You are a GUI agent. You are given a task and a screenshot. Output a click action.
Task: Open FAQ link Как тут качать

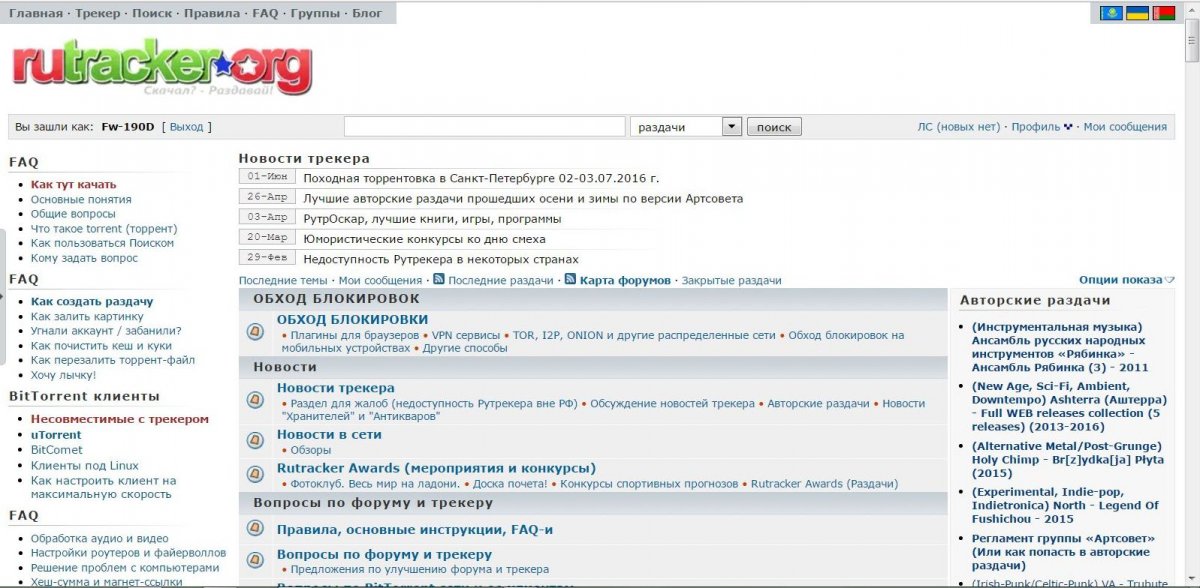[73, 184]
